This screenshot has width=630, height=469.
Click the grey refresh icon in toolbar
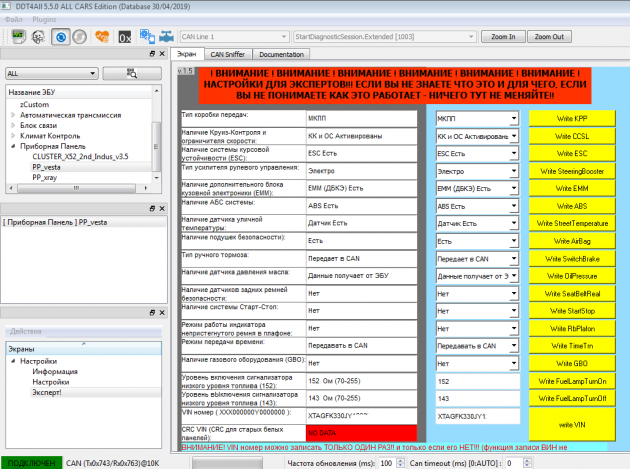pyautogui.click(x=79, y=37)
